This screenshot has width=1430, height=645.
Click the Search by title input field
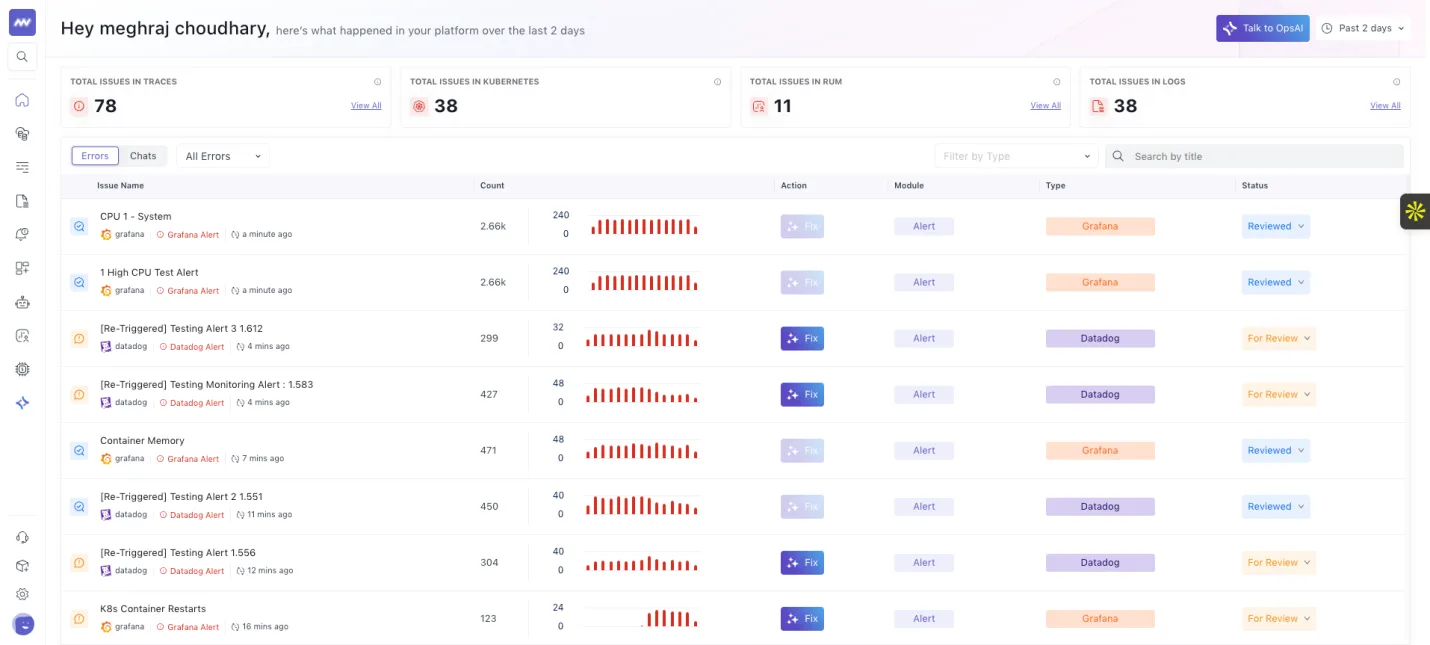click(x=1254, y=156)
